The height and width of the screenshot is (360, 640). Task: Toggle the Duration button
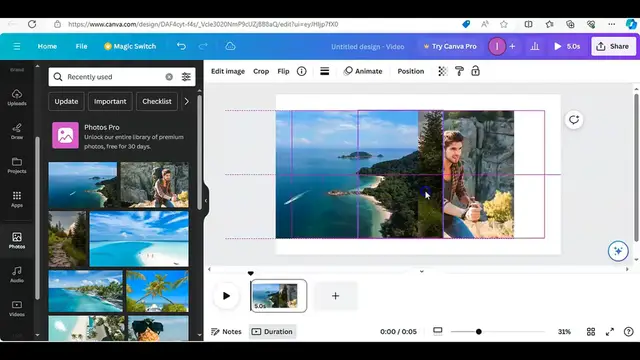tap(272, 331)
